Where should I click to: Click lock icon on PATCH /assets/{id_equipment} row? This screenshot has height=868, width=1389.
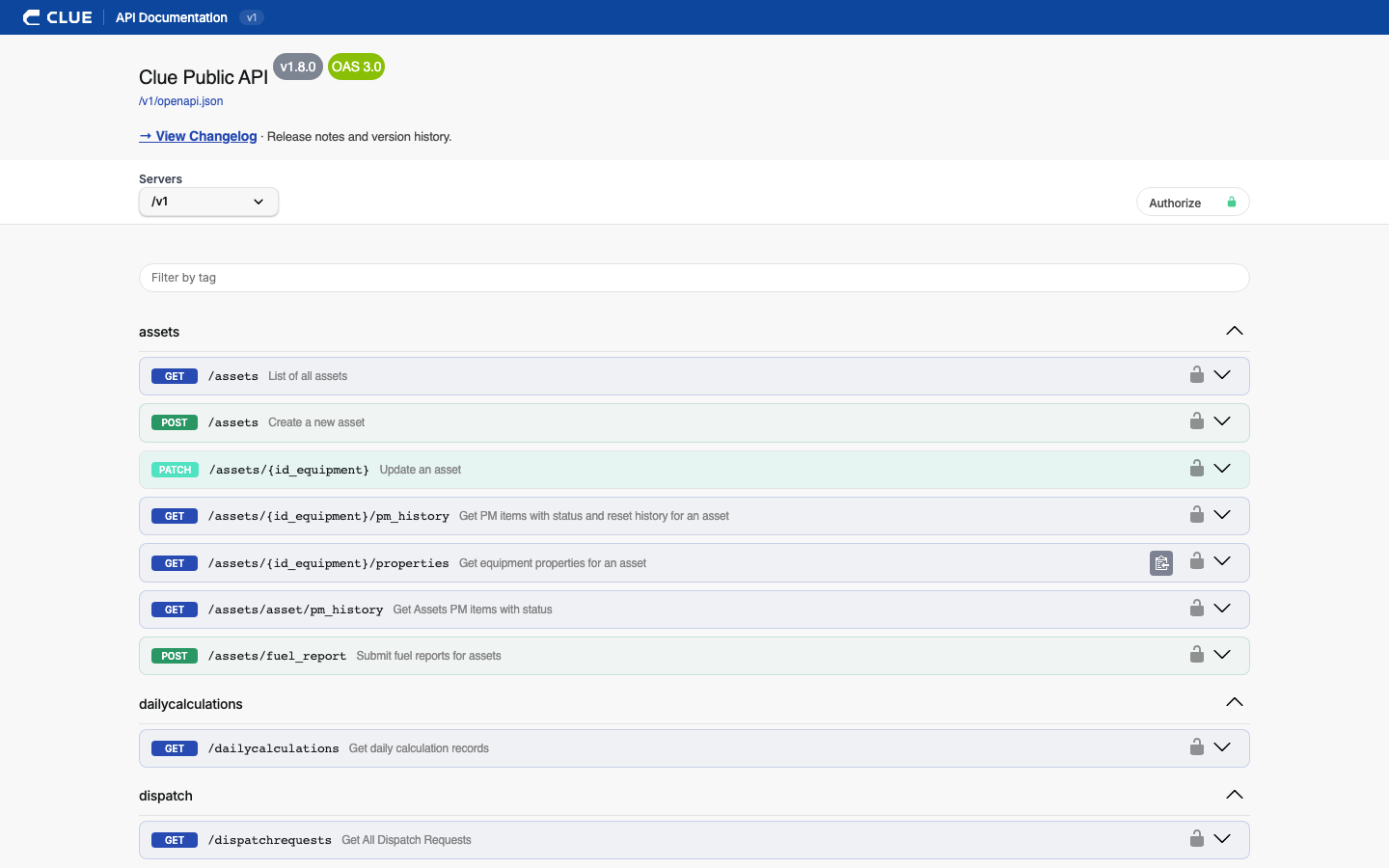coord(1196,468)
